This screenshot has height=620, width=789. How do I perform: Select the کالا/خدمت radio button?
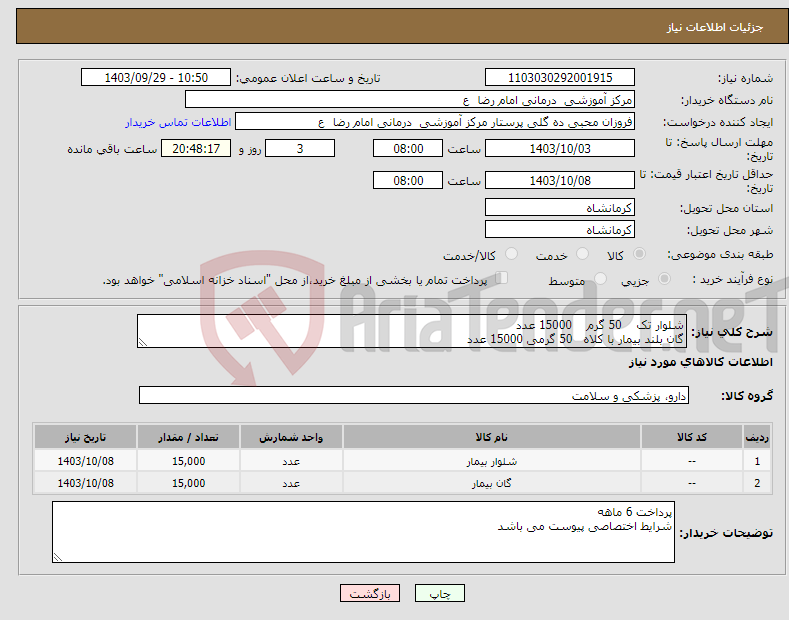pyautogui.click(x=511, y=254)
